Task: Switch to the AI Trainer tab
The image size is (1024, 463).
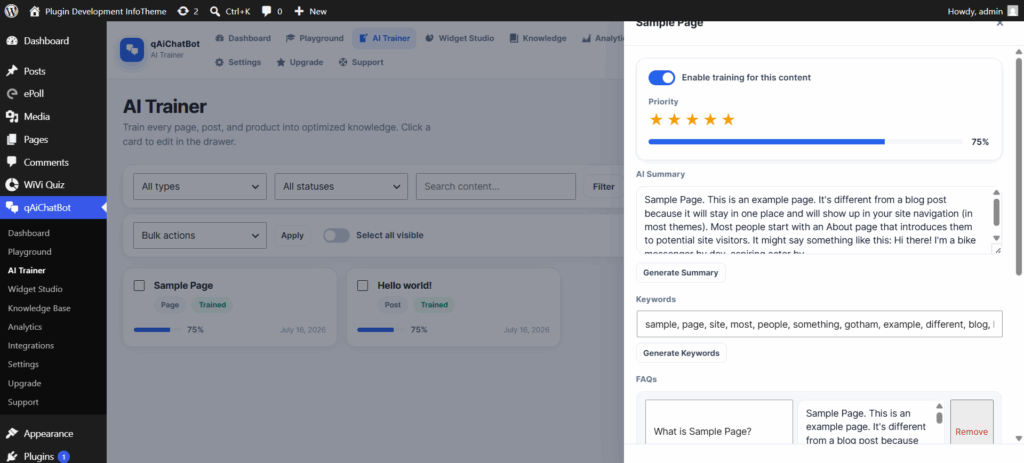Action: coord(384,39)
